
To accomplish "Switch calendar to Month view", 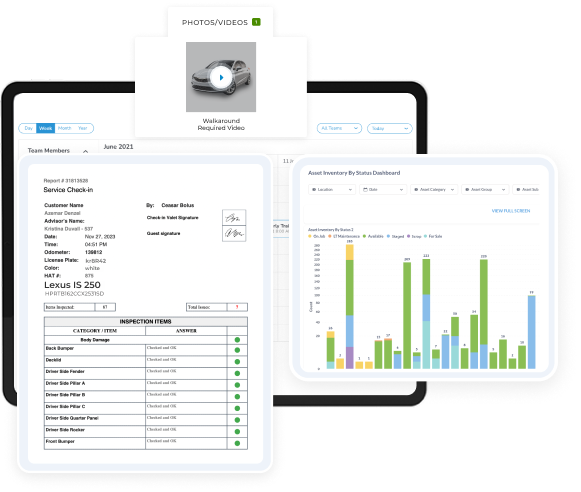I will 64,128.
